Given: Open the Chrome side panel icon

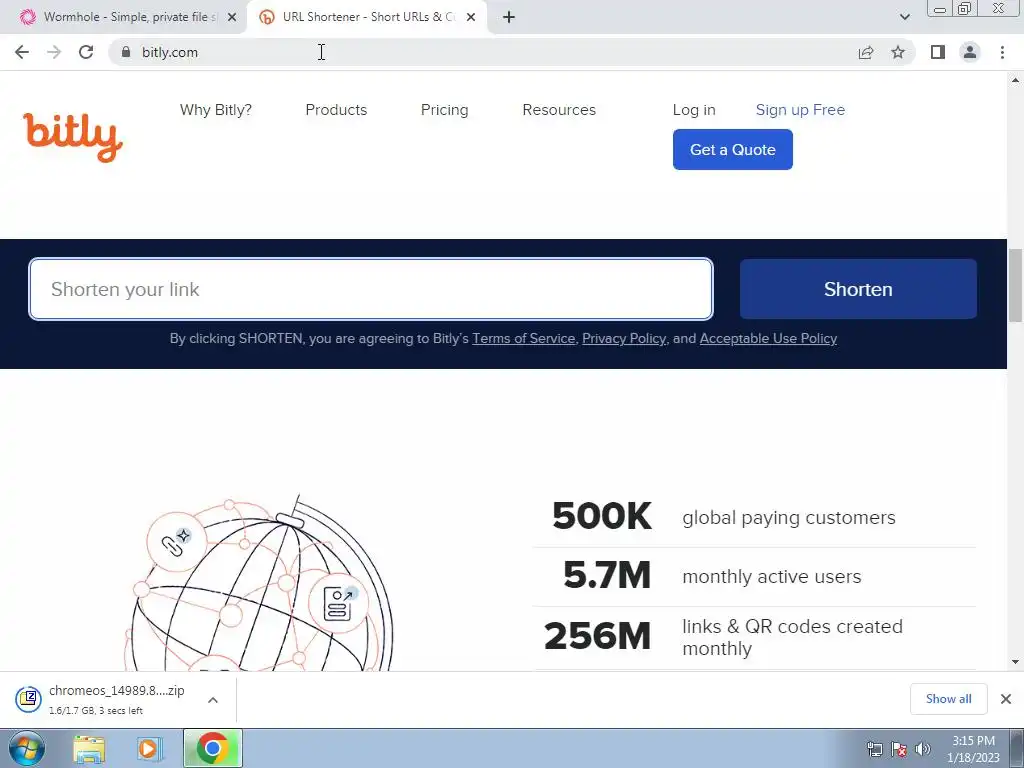Looking at the screenshot, I should coord(938,52).
